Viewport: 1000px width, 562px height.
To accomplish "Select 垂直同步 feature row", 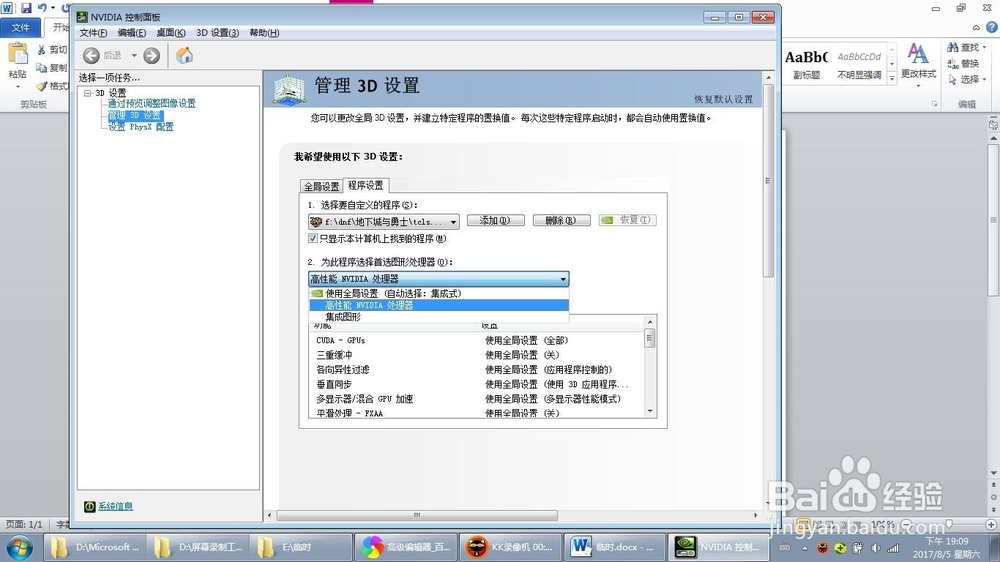I will [476, 385].
